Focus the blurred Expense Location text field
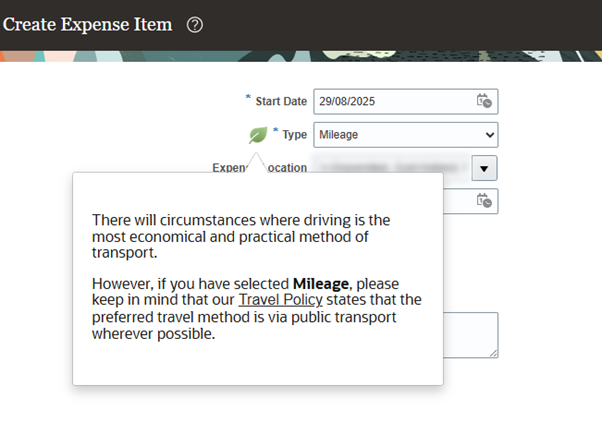This screenshot has width=602, height=434. click(389, 167)
